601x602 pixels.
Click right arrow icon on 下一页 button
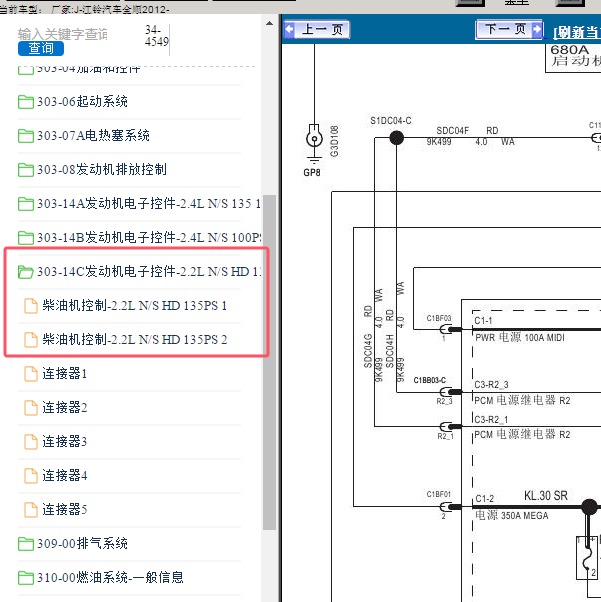tap(537, 29)
